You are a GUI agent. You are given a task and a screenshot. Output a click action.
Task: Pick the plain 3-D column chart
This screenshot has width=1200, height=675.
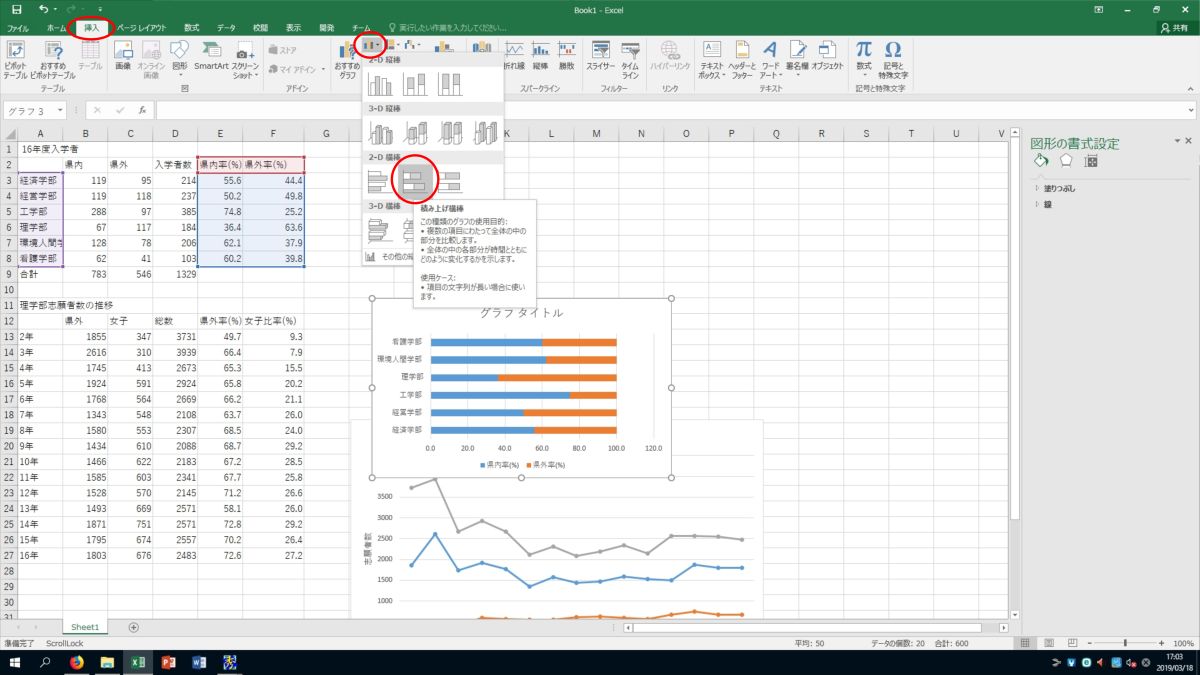[485, 132]
